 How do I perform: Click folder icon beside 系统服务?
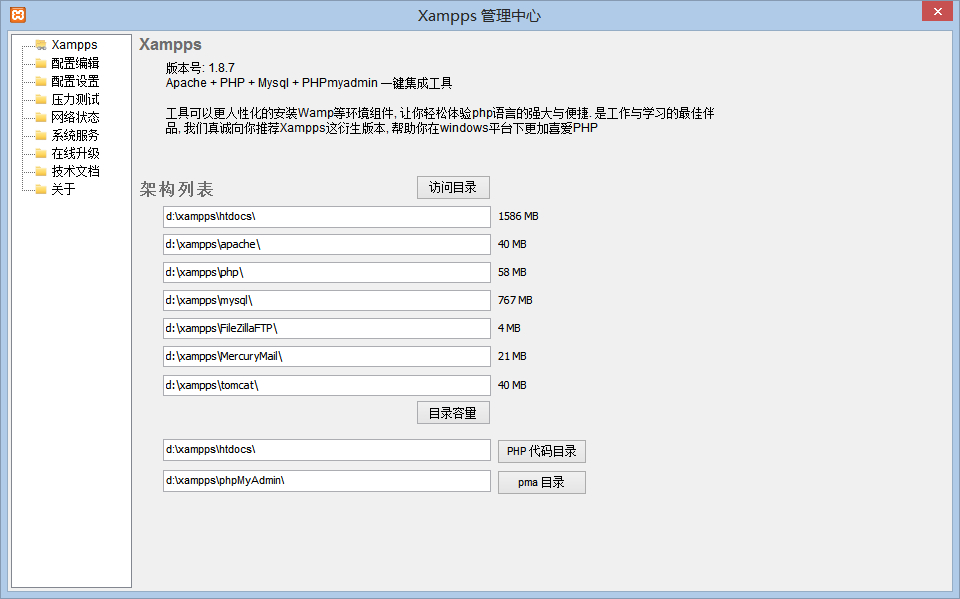(41, 135)
